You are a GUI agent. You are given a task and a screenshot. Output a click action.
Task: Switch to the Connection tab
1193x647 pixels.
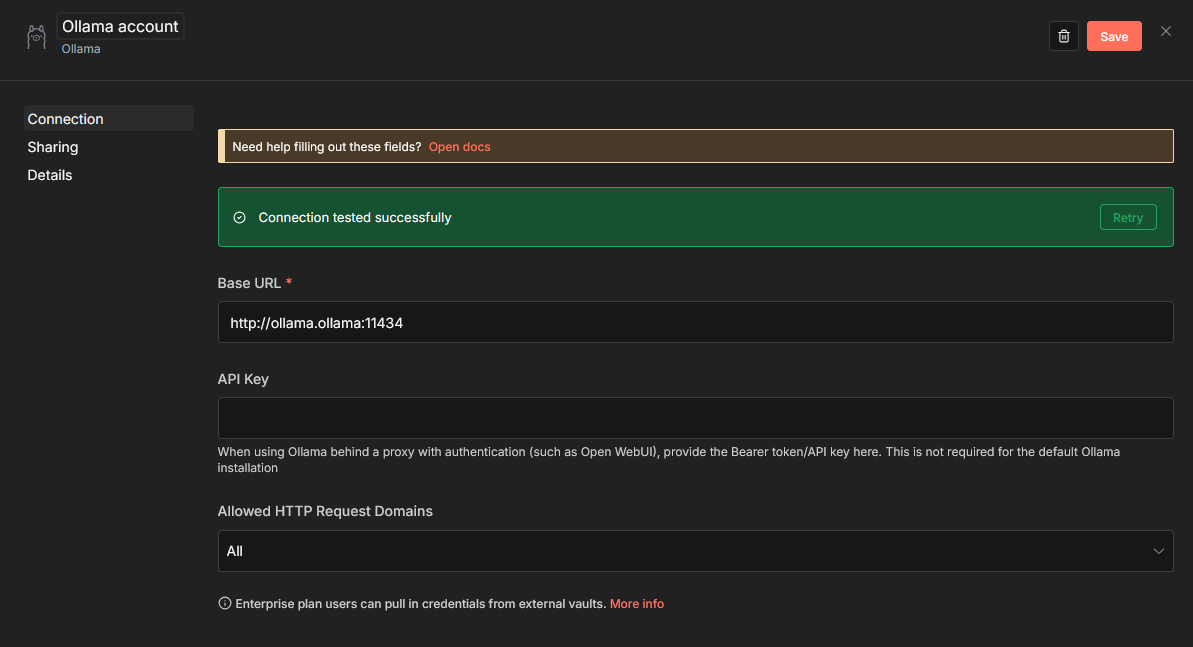click(x=66, y=119)
